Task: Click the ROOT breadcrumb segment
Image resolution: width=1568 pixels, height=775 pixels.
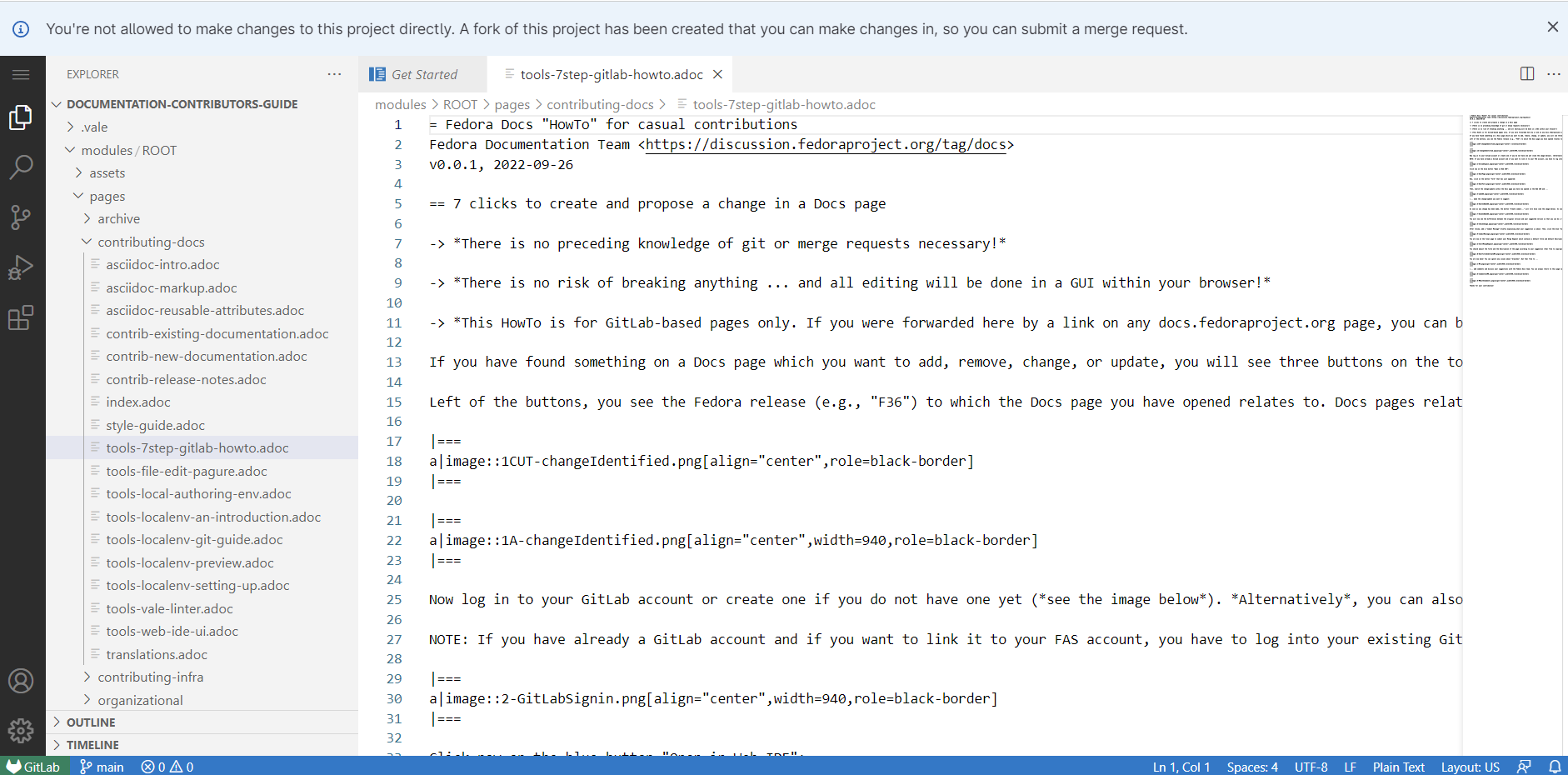Action: coord(460,104)
